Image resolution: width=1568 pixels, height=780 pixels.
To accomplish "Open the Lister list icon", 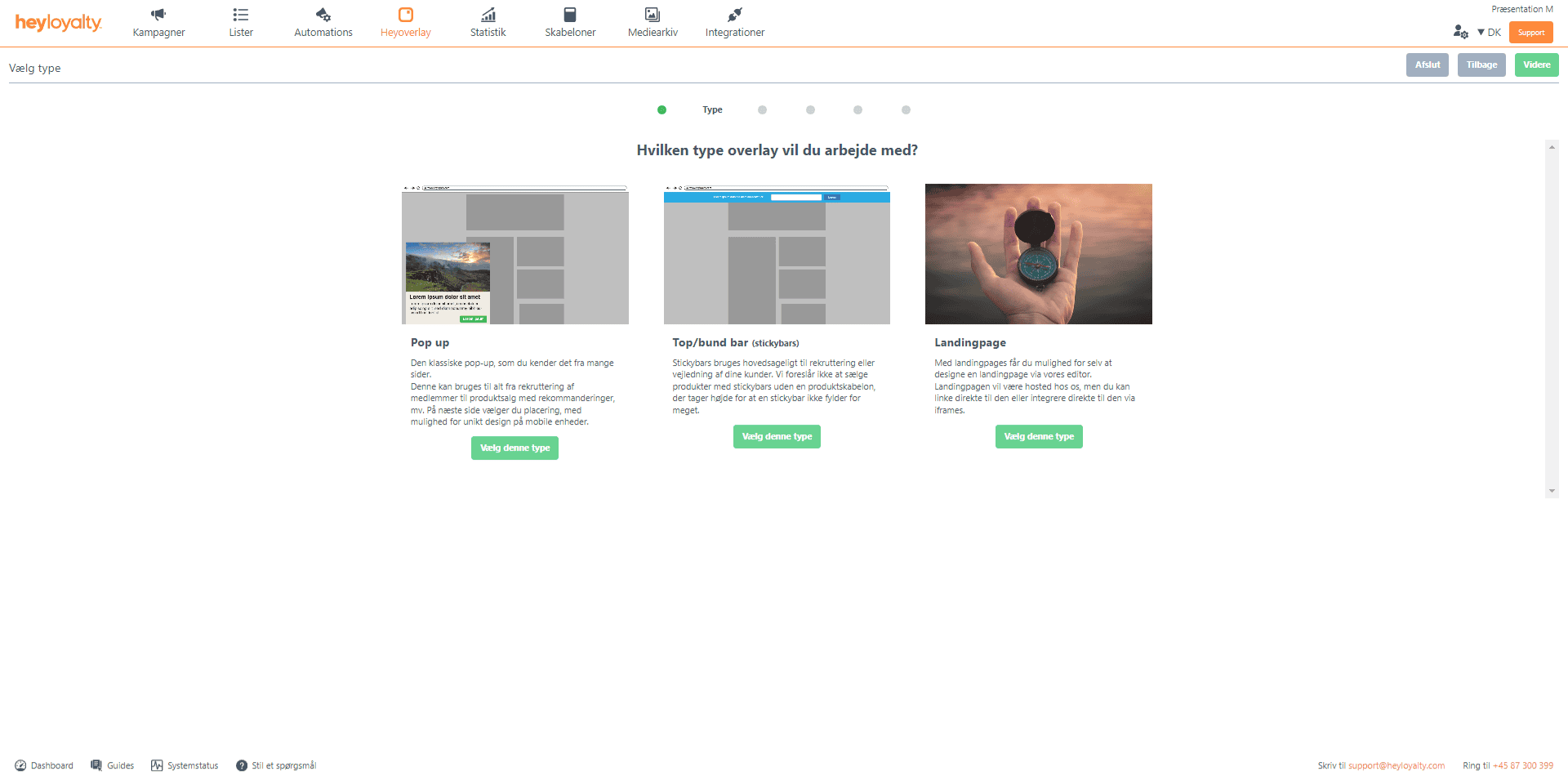I will click(240, 15).
